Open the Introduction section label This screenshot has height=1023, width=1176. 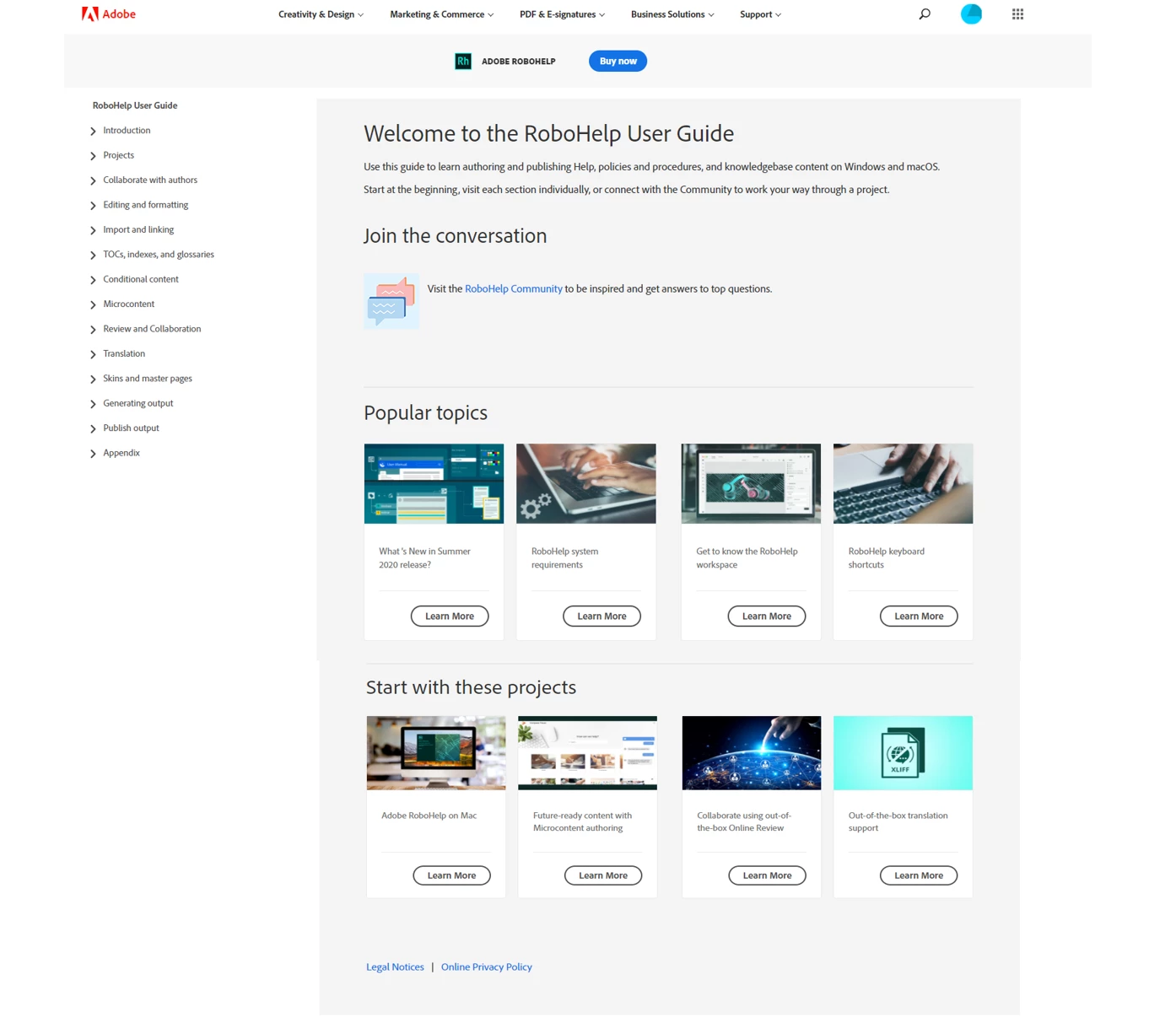click(127, 131)
